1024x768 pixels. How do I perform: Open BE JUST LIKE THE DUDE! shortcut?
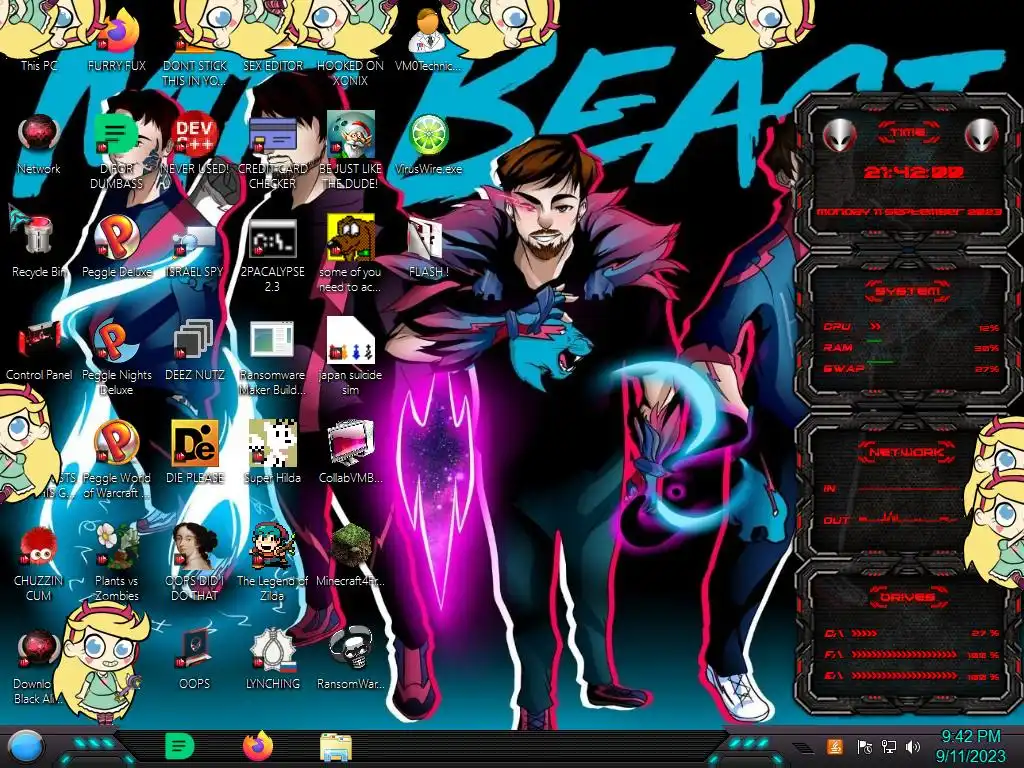[350, 152]
